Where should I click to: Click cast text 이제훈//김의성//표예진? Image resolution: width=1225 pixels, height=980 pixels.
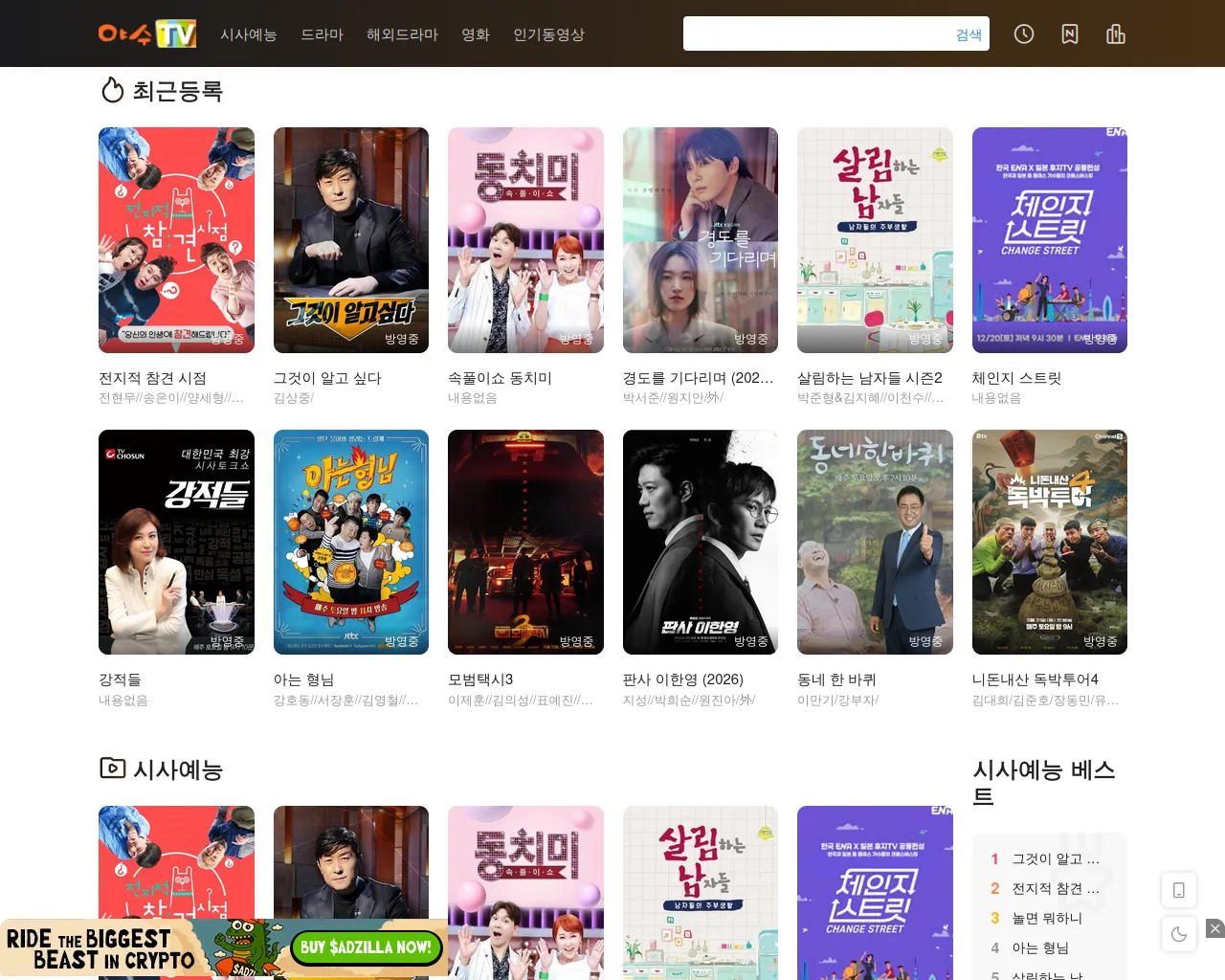(521, 701)
